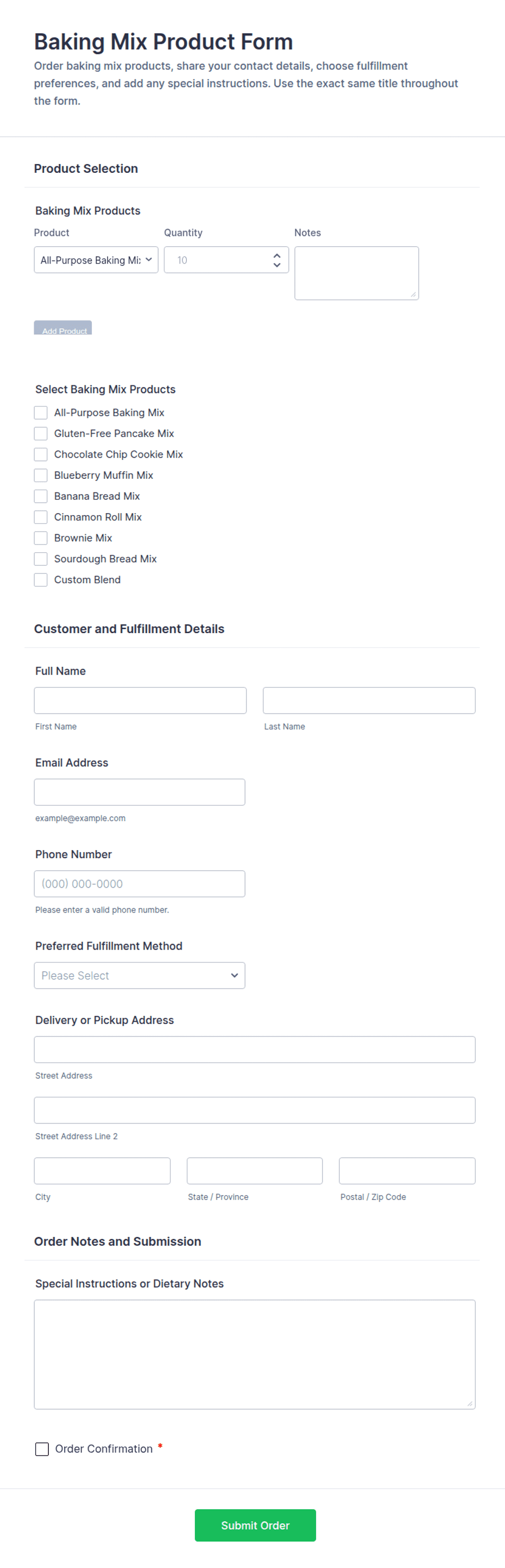Click the Last Name field
Viewport: 505px width, 1568px height.
[369, 701]
